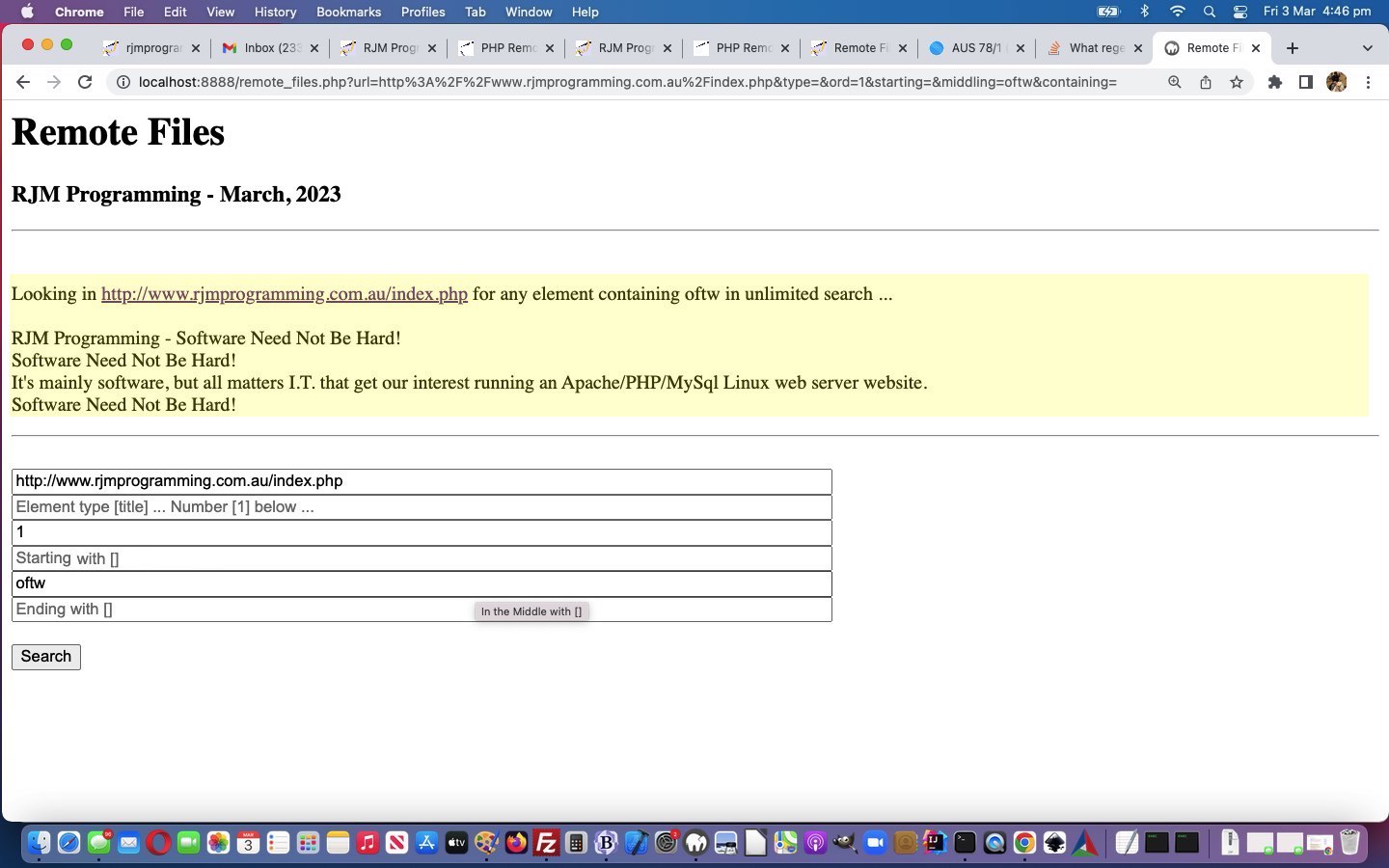The image size is (1389, 868).
Task: Follow the rjmprogramming.com.au/index.php link
Action: pyautogui.click(x=285, y=294)
